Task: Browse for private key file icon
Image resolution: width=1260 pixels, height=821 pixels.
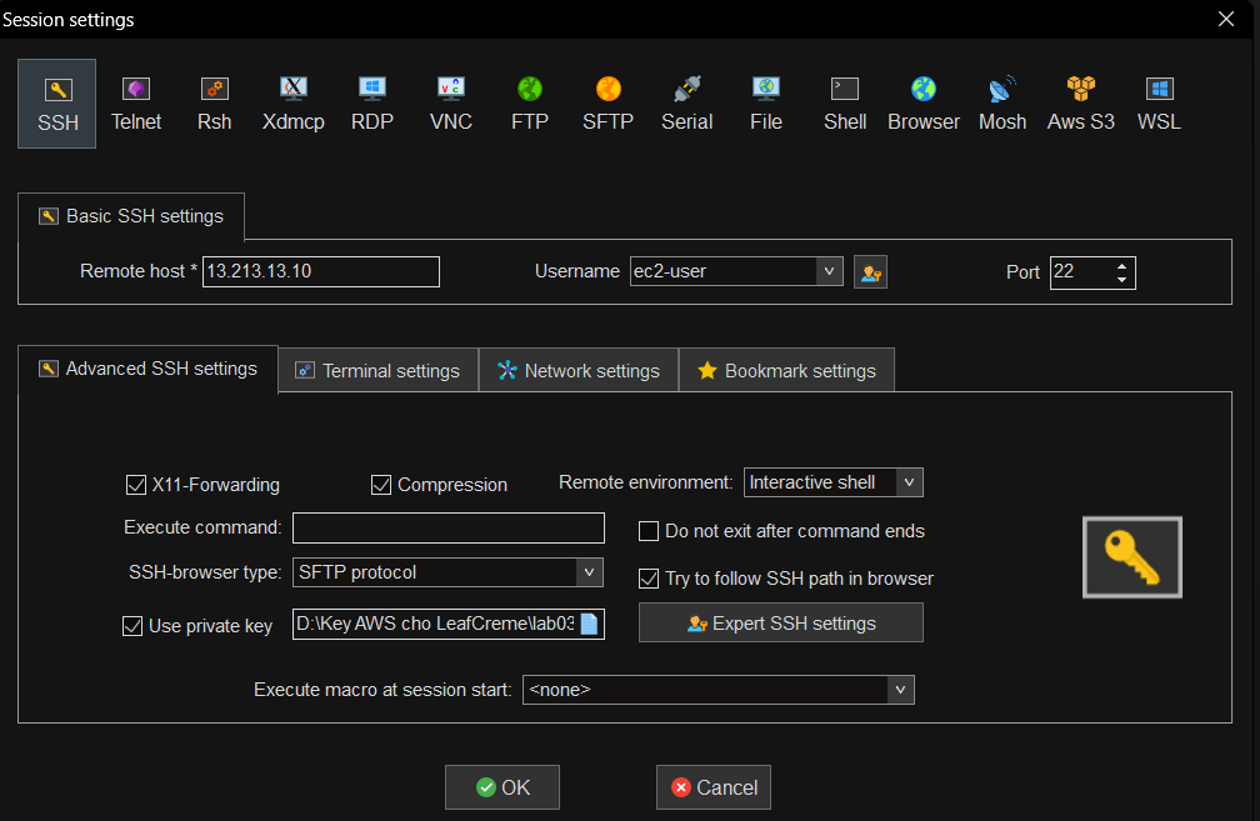Action: [x=589, y=624]
